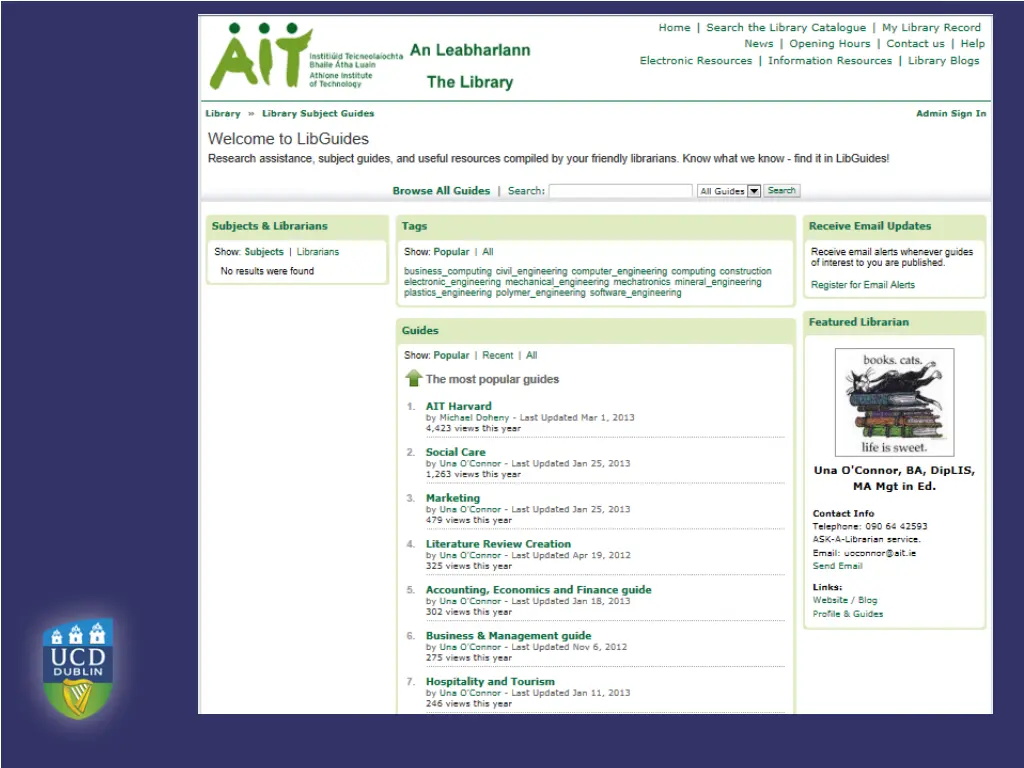Image resolution: width=1024 pixels, height=768 pixels.
Task: Click the Search button beside the dropdown
Action: click(782, 191)
